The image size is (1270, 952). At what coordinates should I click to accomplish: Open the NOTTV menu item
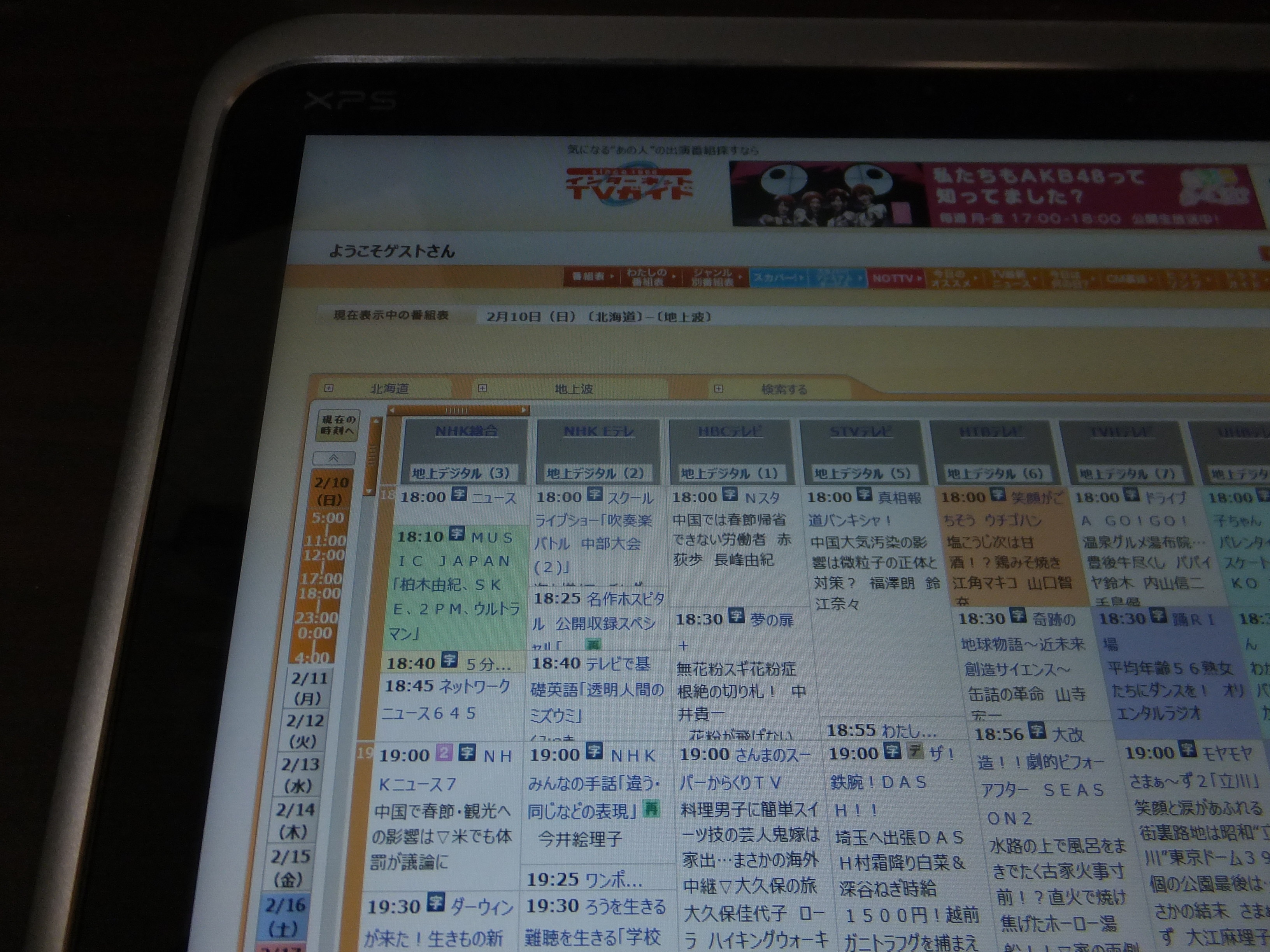(x=895, y=278)
